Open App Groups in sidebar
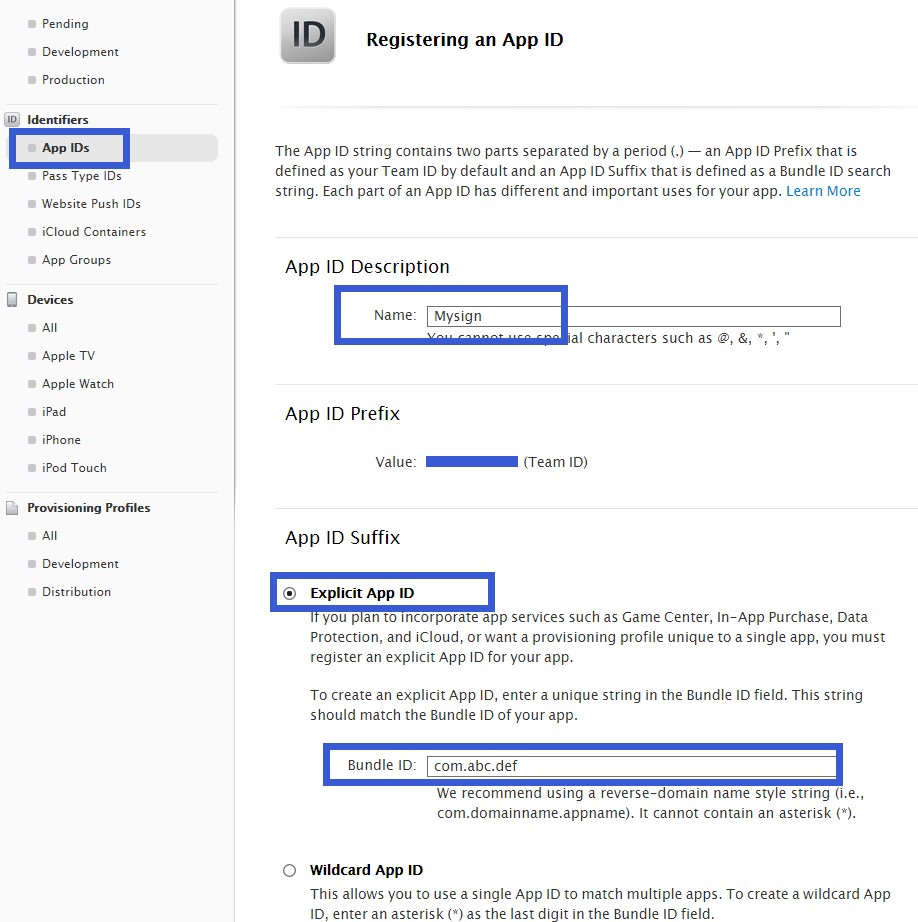This screenshot has width=918, height=922. click(x=76, y=260)
